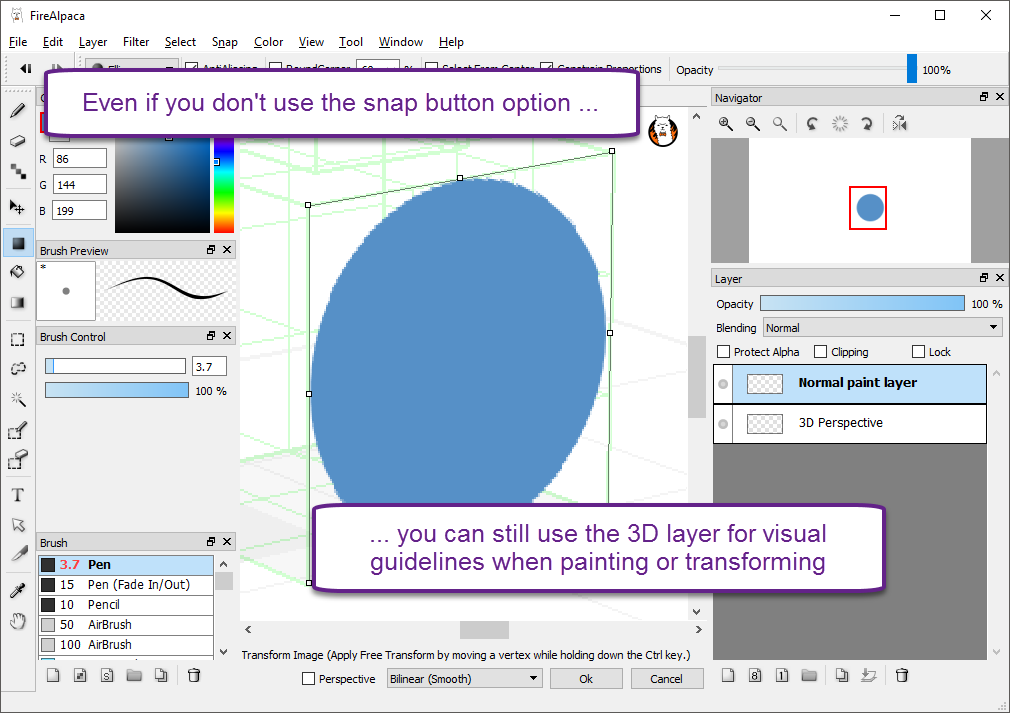Collapse the toolbar with left arrow
The width and height of the screenshot is (1010, 713).
26,68
